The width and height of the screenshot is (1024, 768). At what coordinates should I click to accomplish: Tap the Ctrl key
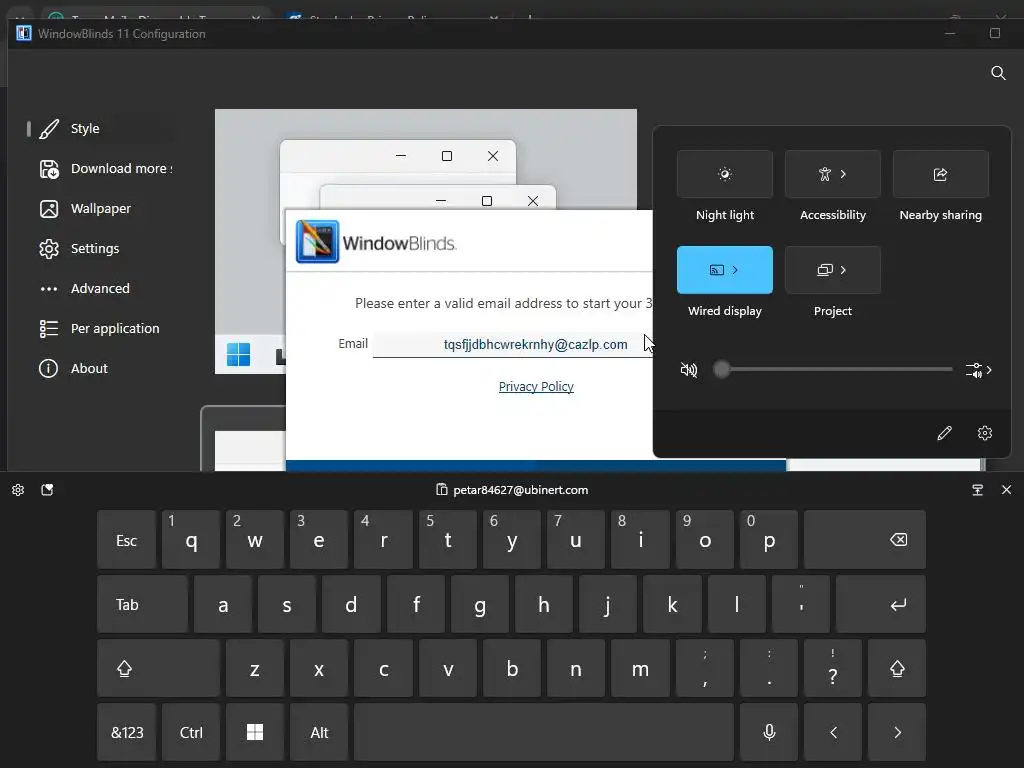pos(191,733)
